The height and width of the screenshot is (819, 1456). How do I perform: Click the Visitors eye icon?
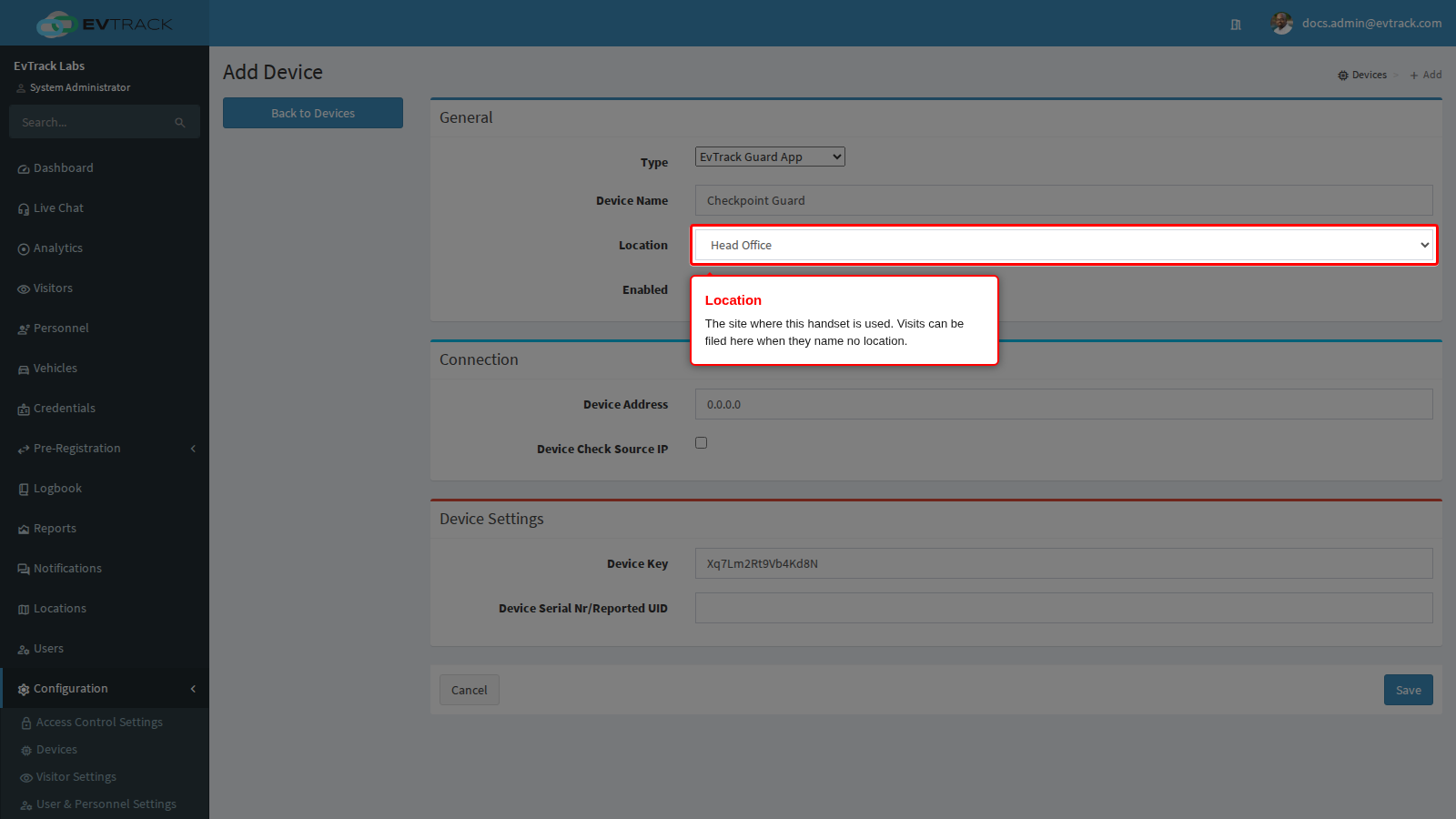[24, 289]
